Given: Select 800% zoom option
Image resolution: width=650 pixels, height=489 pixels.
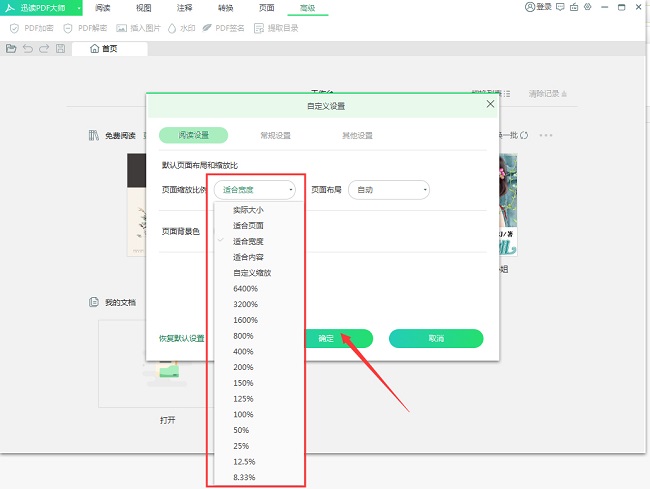Looking at the screenshot, I should [259, 336].
